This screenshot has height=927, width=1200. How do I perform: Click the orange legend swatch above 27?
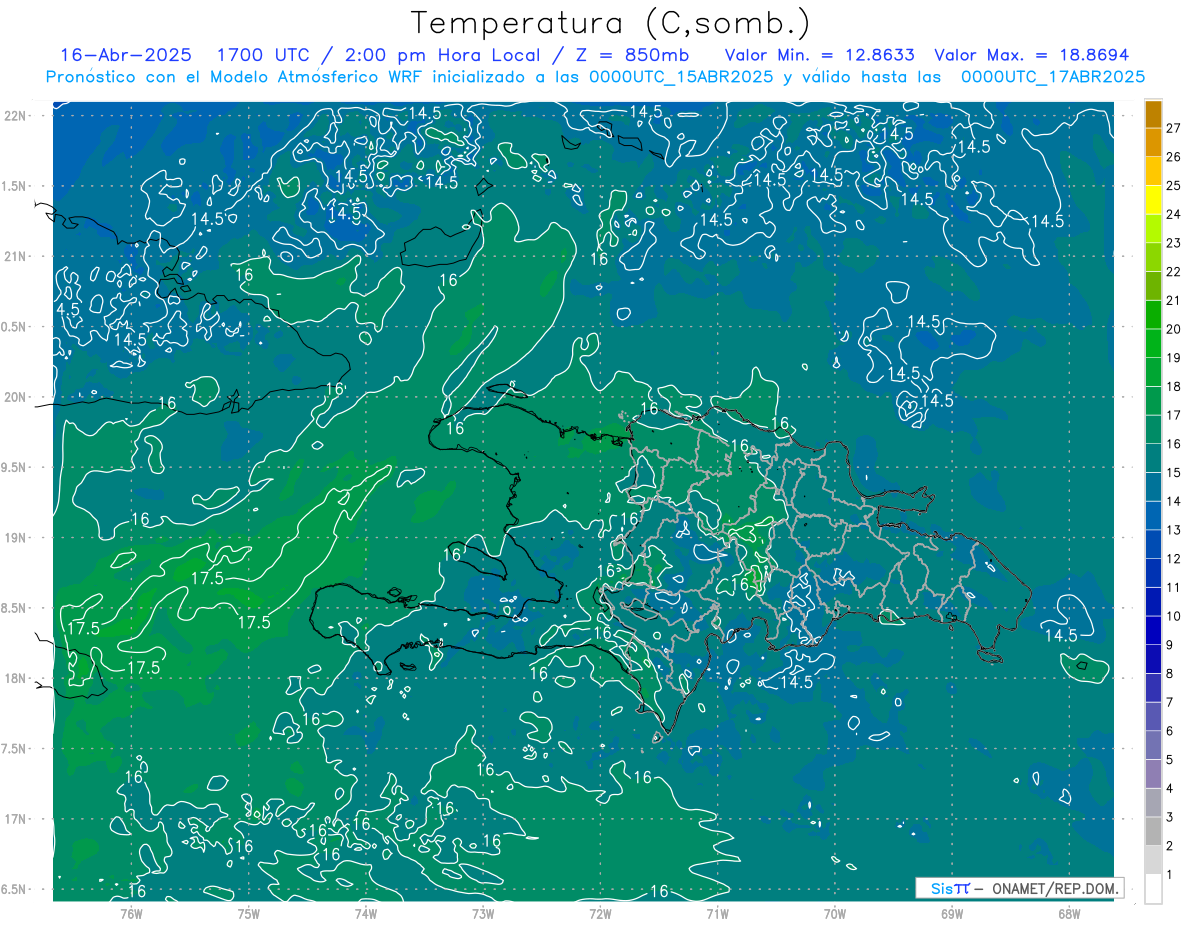tap(1153, 113)
